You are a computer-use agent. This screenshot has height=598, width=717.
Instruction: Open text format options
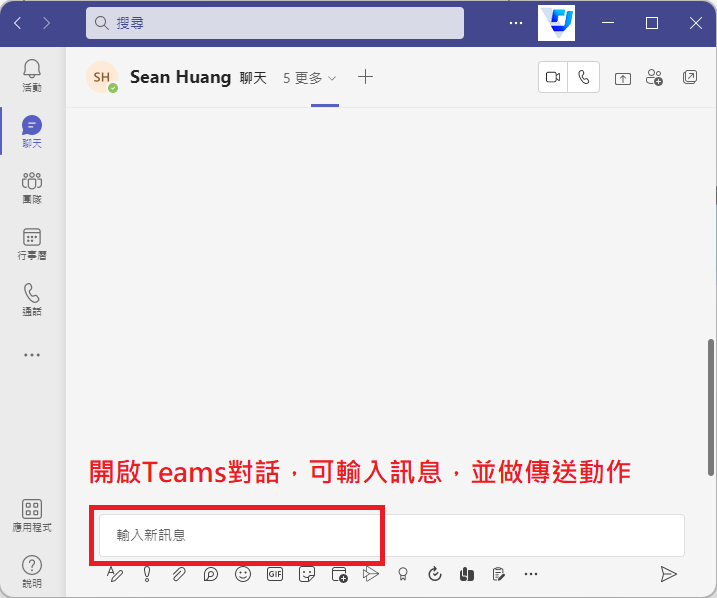coord(115,574)
